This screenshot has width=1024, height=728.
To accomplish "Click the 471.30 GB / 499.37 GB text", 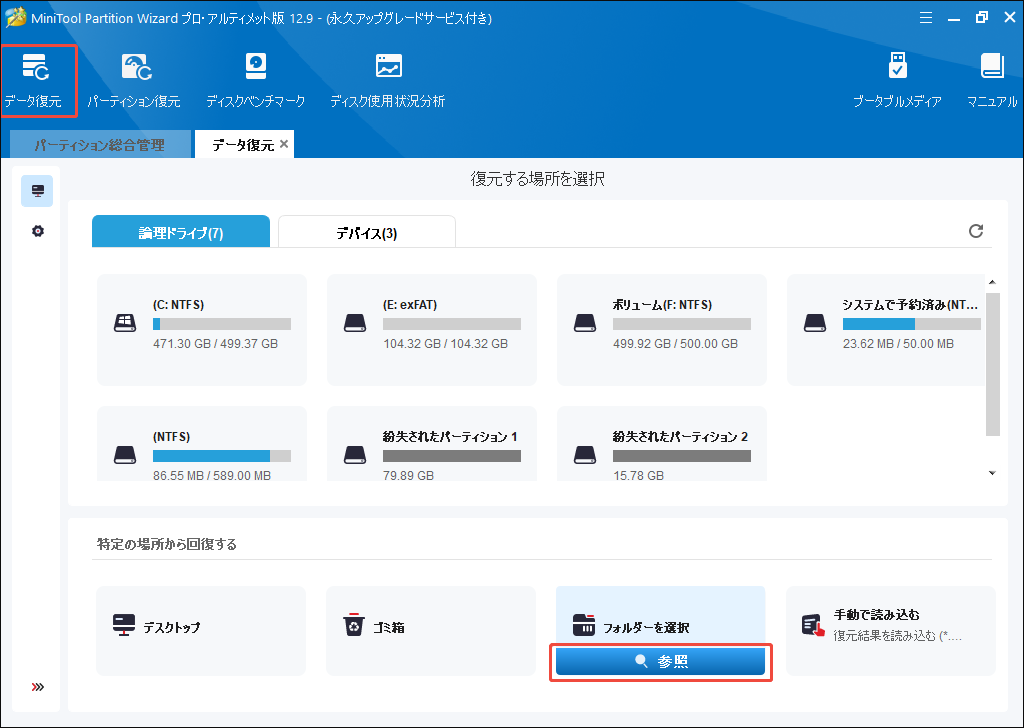I will [216, 343].
